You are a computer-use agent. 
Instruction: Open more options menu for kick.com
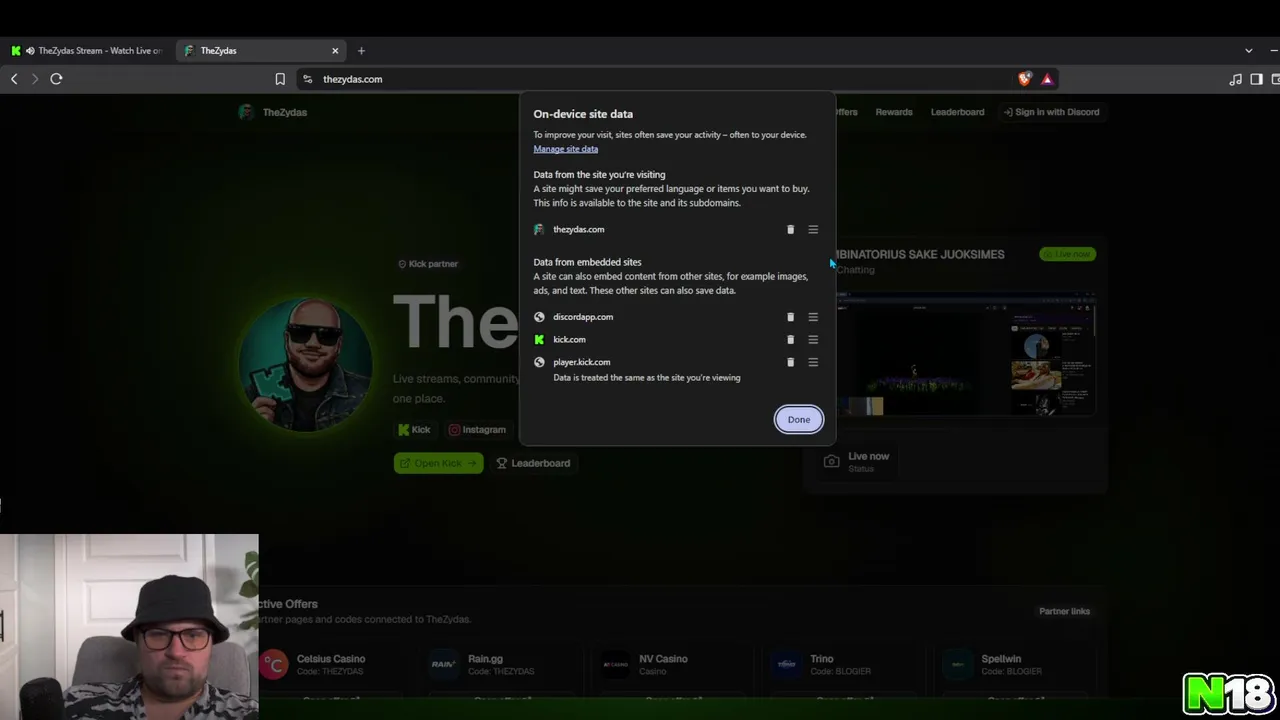pos(813,340)
